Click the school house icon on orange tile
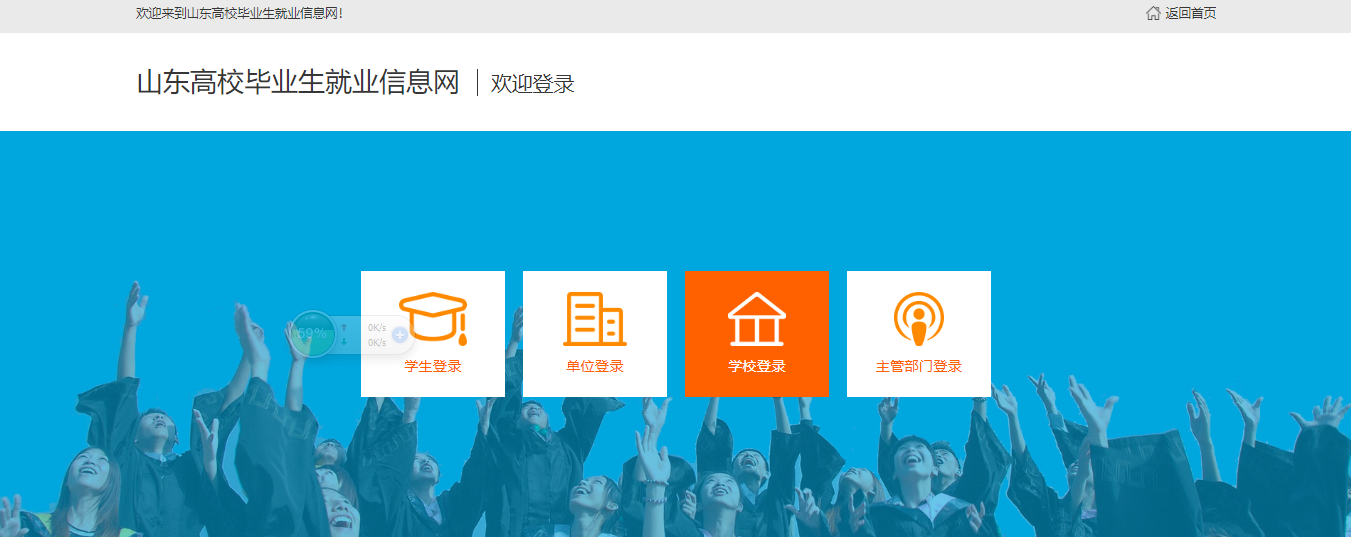1351x537 pixels. 757,318
